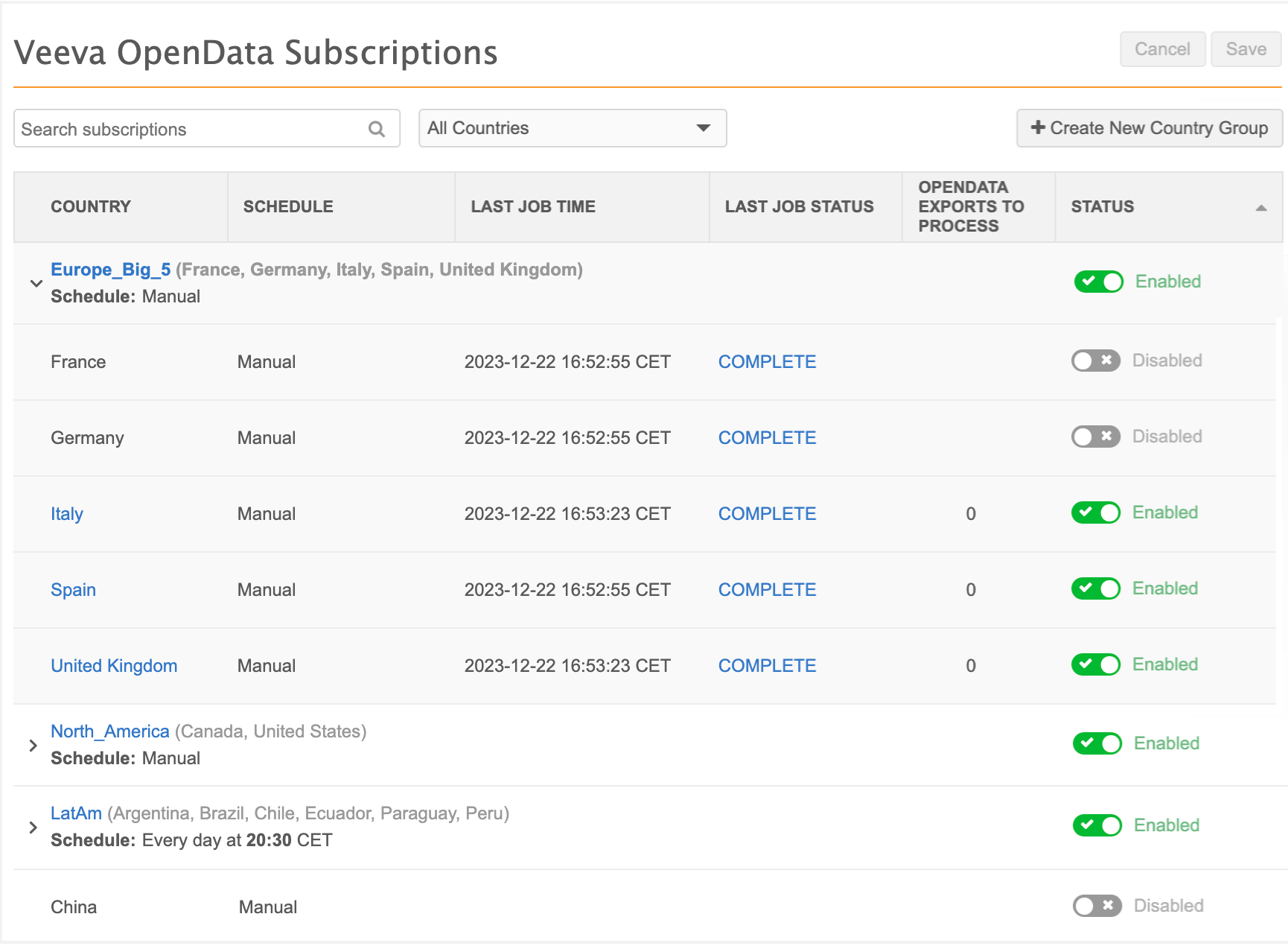This screenshot has height=946, width=1288.
Task: Expand the North_America country group
Action: pyautogui.click(x=33, y=746)
